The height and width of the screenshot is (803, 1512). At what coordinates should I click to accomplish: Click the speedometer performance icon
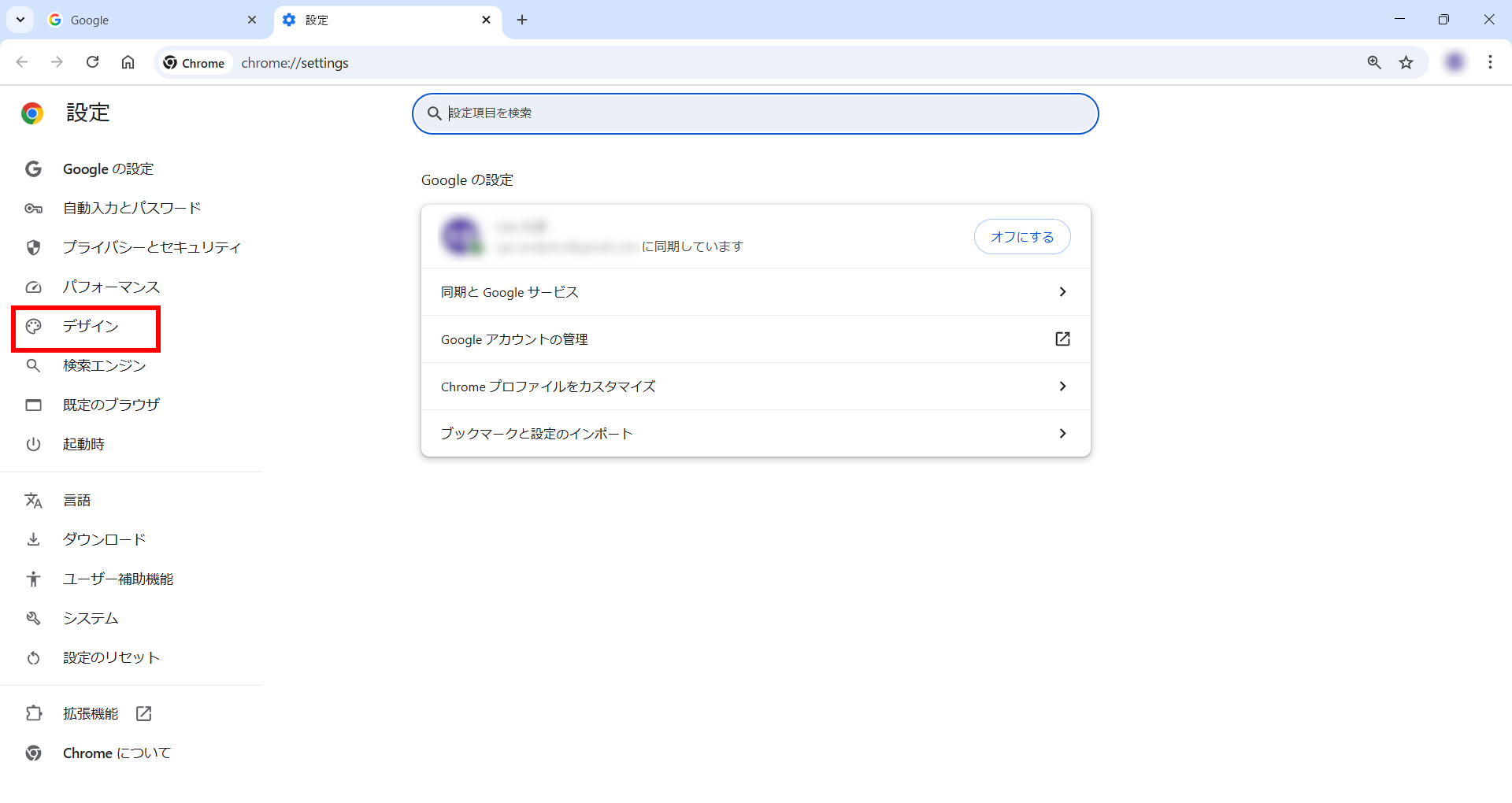33,287
